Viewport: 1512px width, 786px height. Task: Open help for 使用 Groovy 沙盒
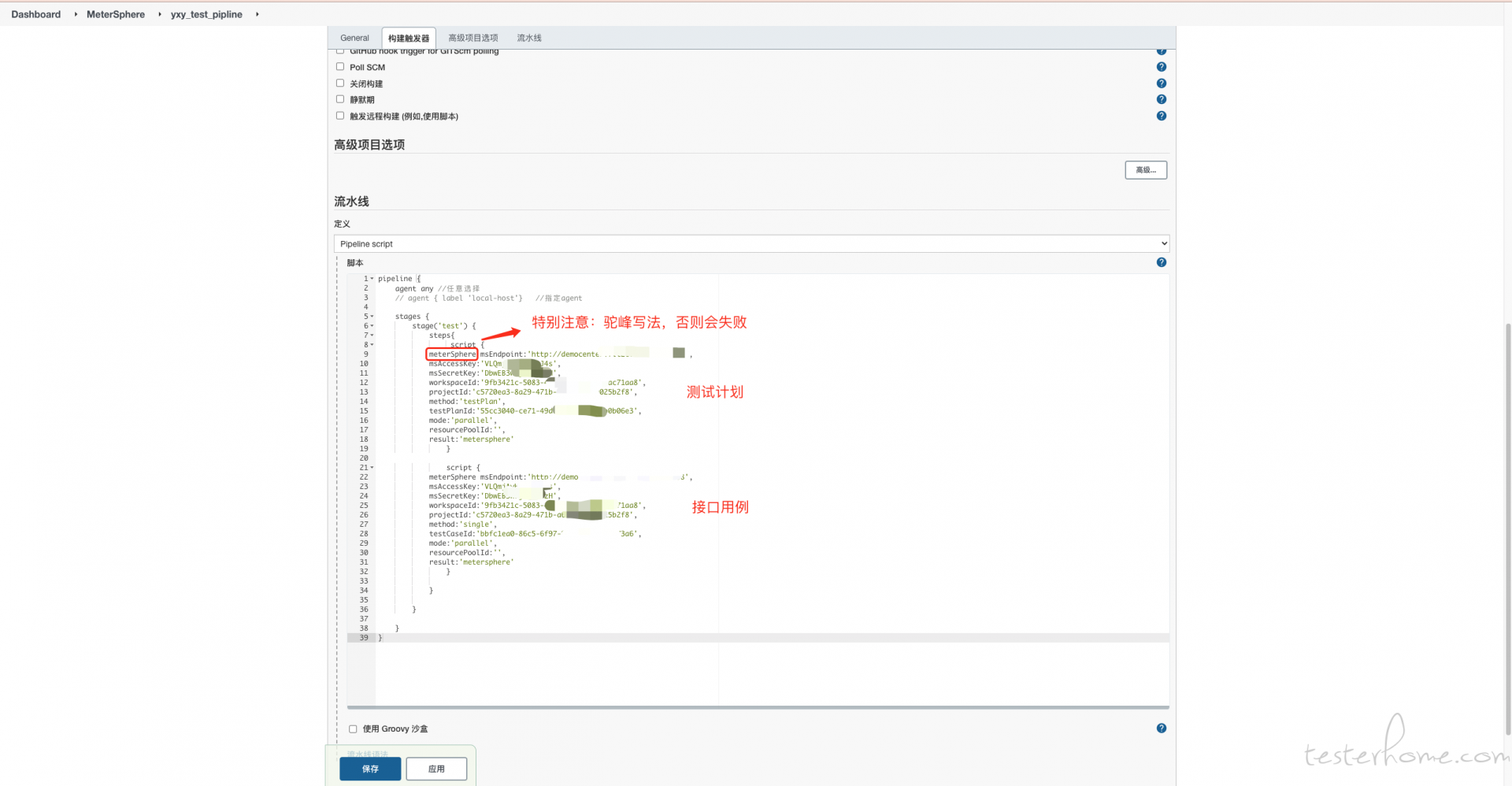pyautogui.click(x=1161, y=729)
